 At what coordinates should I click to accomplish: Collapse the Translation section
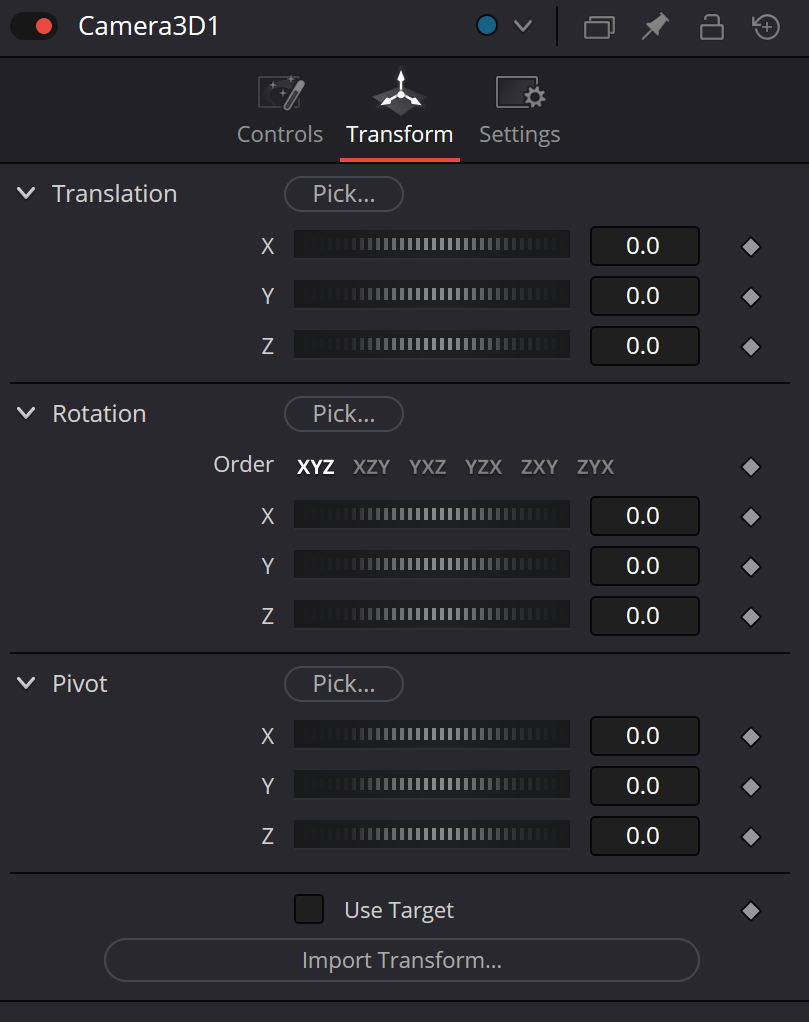click(26, 194)
